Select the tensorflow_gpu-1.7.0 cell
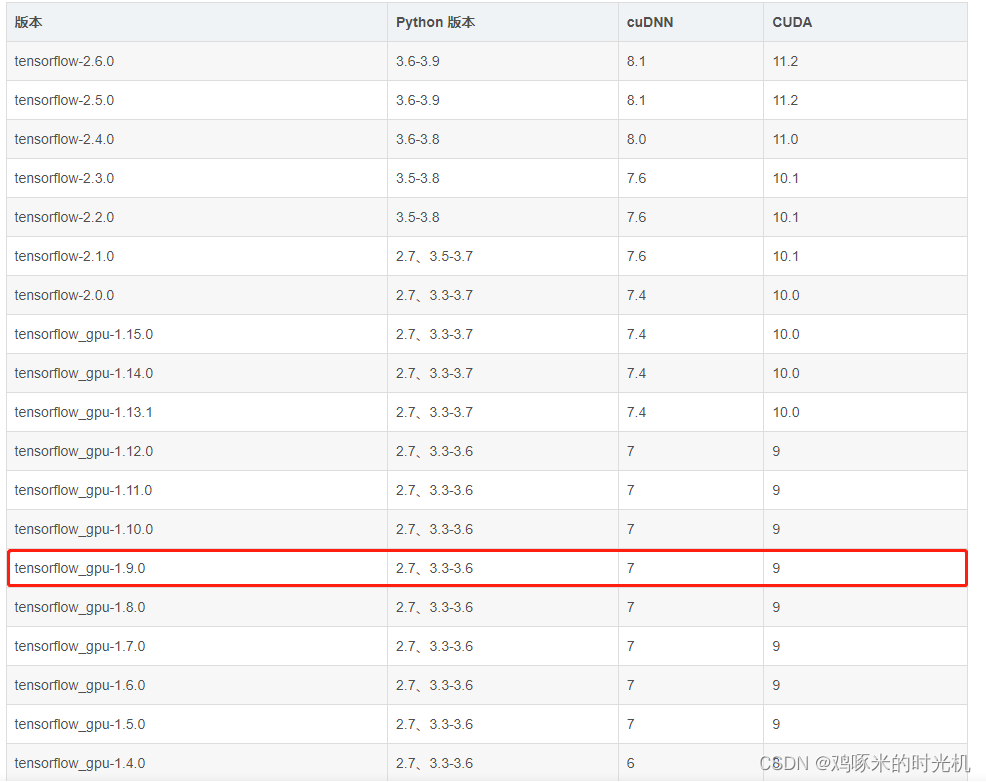 click(x=197, y=646)
